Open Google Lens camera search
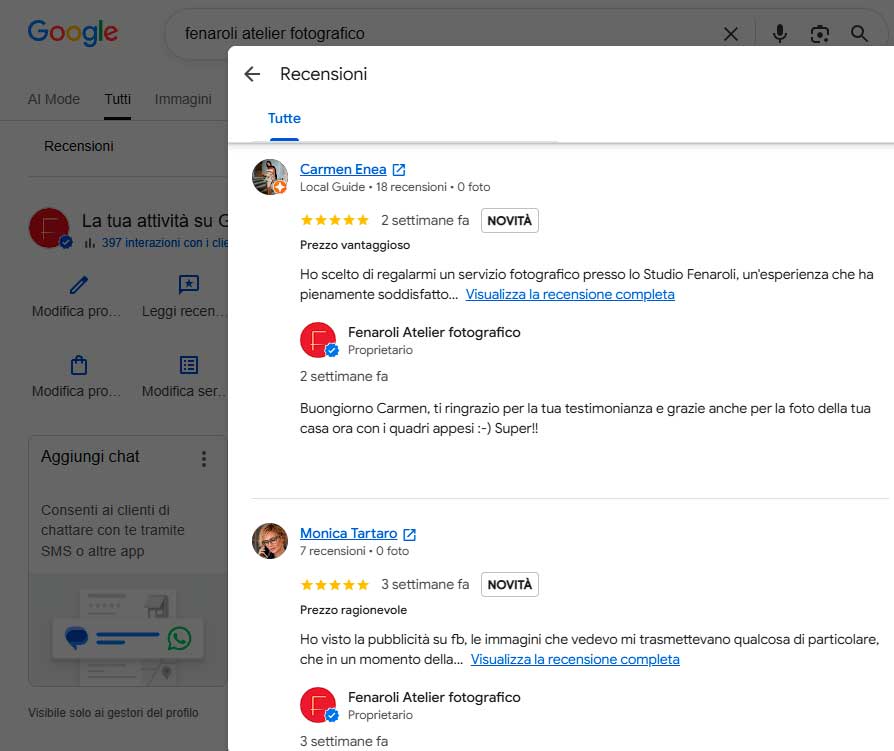The height and width of the screenshot is (751, 894). (x=819, y=34)
